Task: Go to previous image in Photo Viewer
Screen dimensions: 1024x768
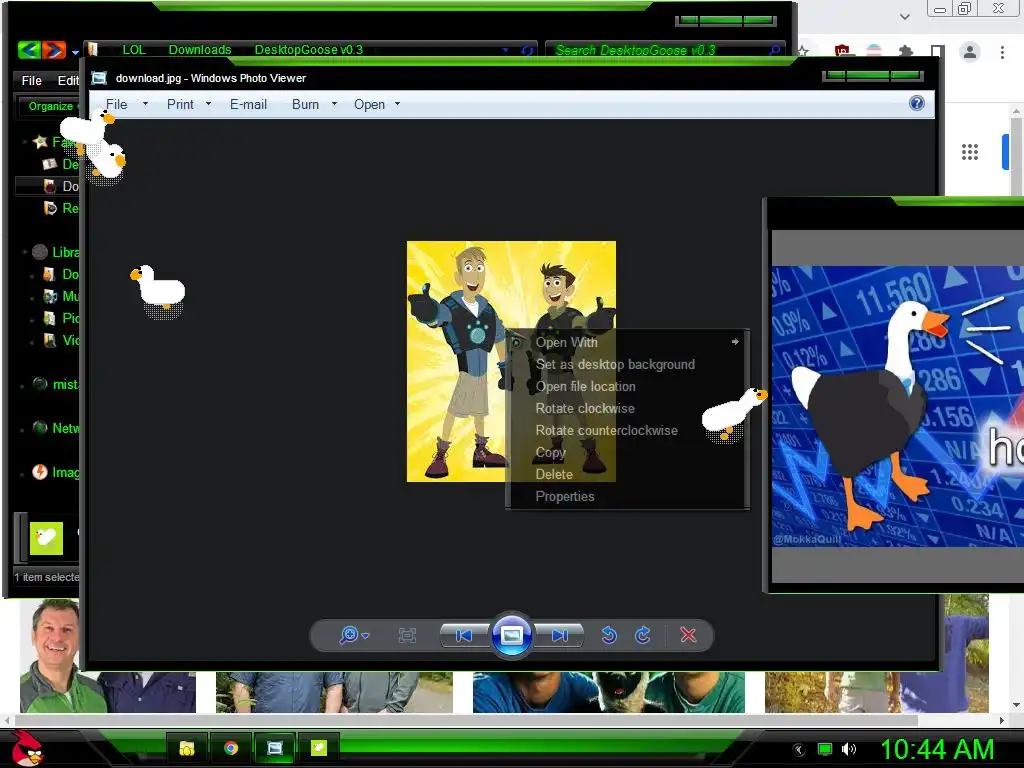Action: coord(464,635)
